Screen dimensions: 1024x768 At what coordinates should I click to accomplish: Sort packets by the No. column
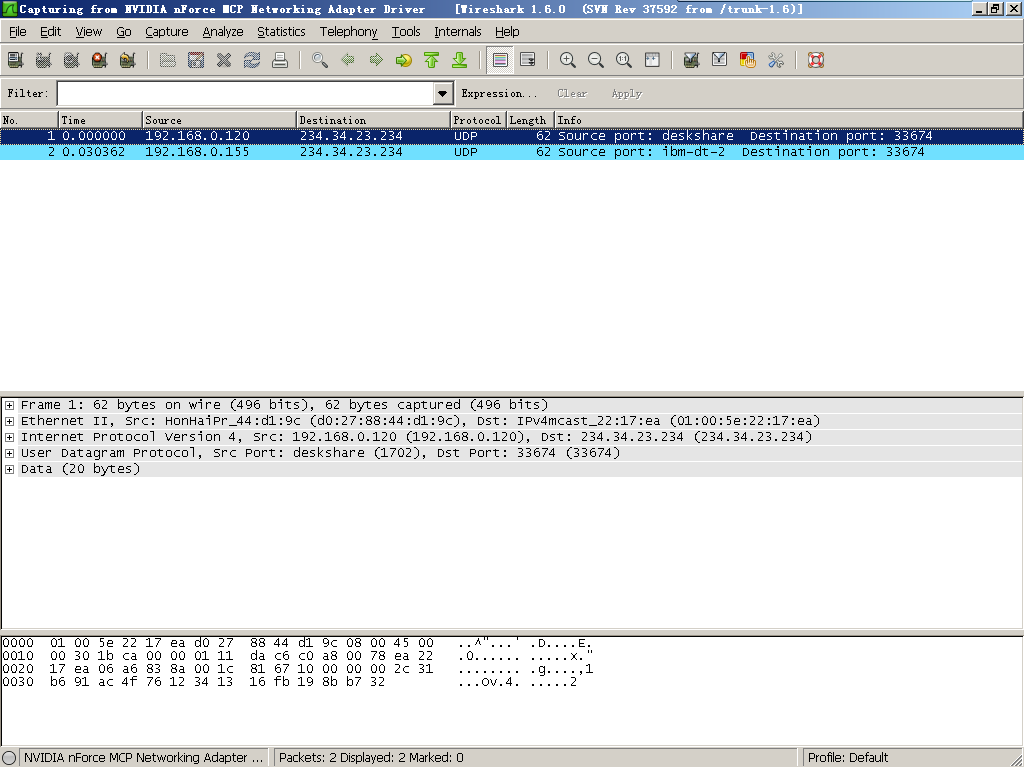point(29,120)
